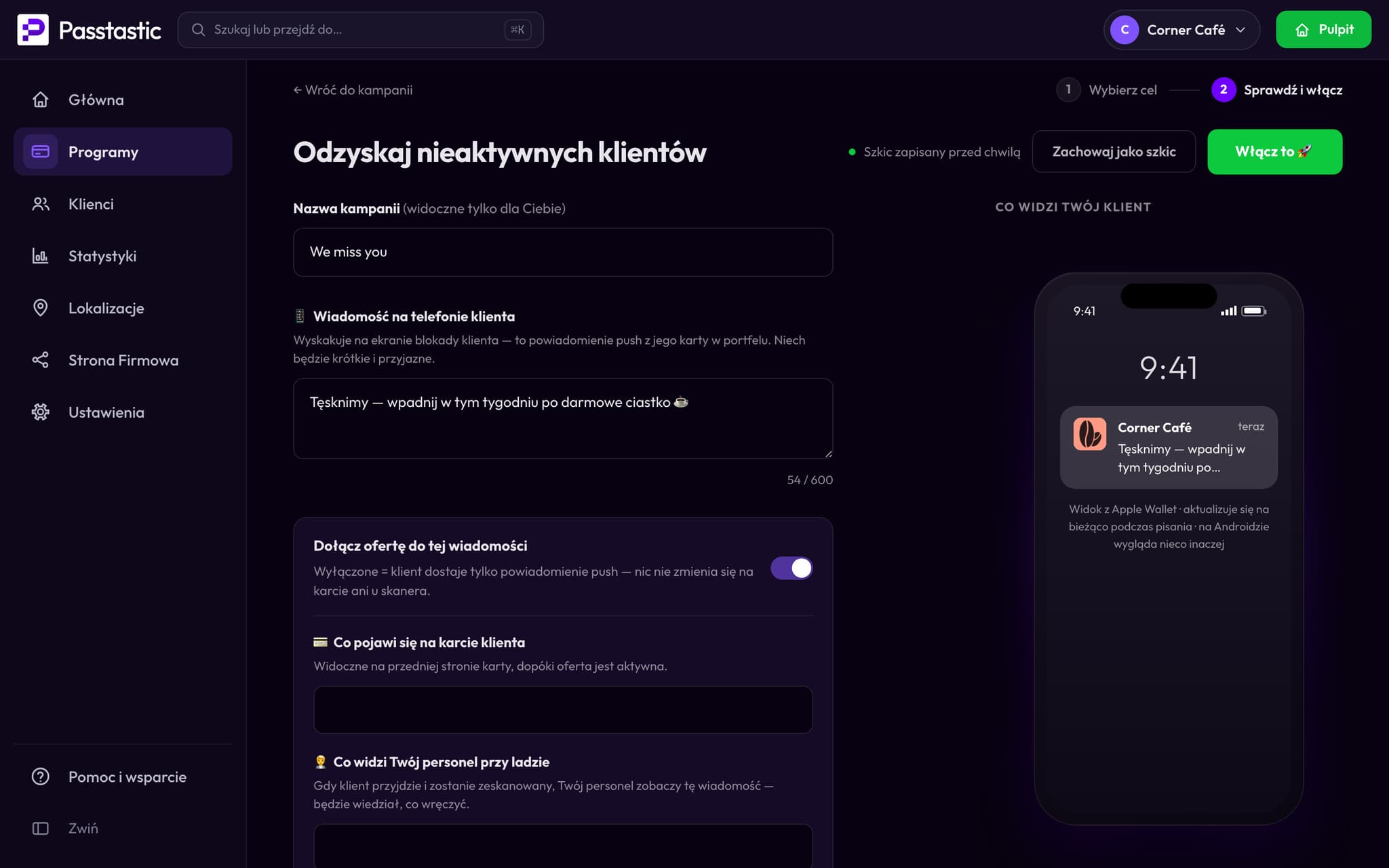Follow the Wróć do kampanii link
The width and height of the screenshot is (1389, 868).
(353, 90)
